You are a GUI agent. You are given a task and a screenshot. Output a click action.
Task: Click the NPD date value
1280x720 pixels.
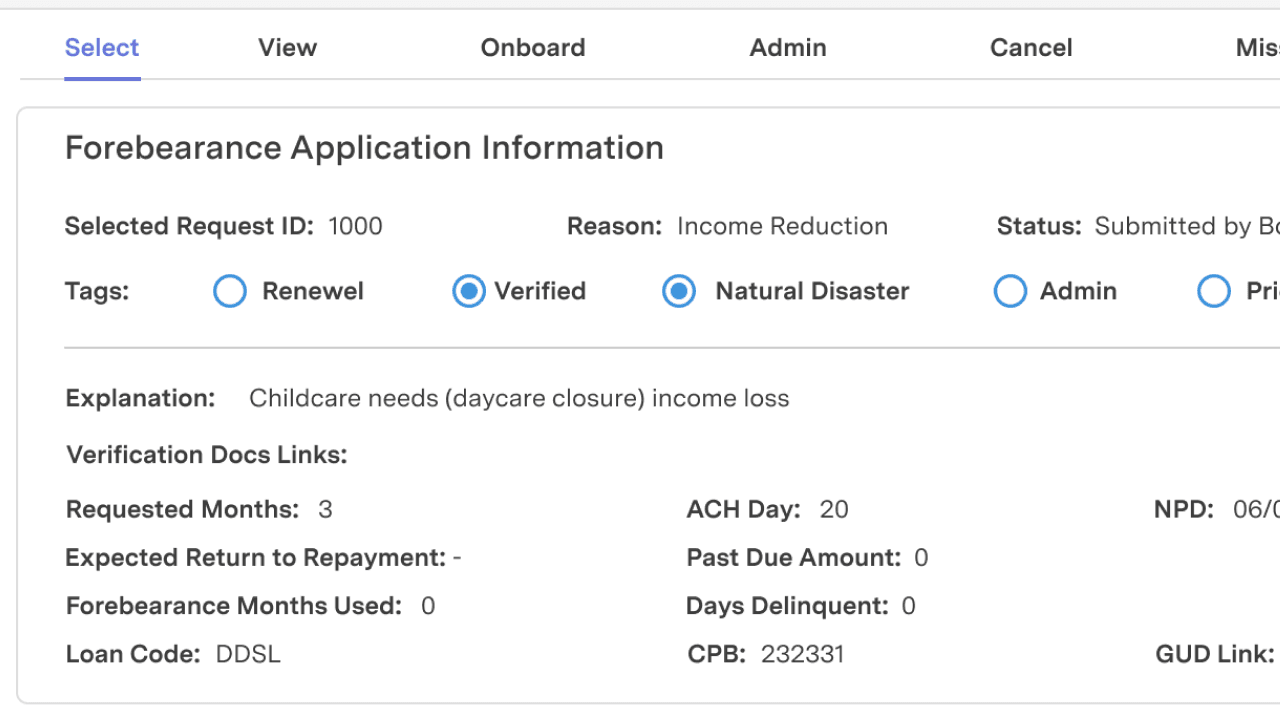coord(1256,509)
